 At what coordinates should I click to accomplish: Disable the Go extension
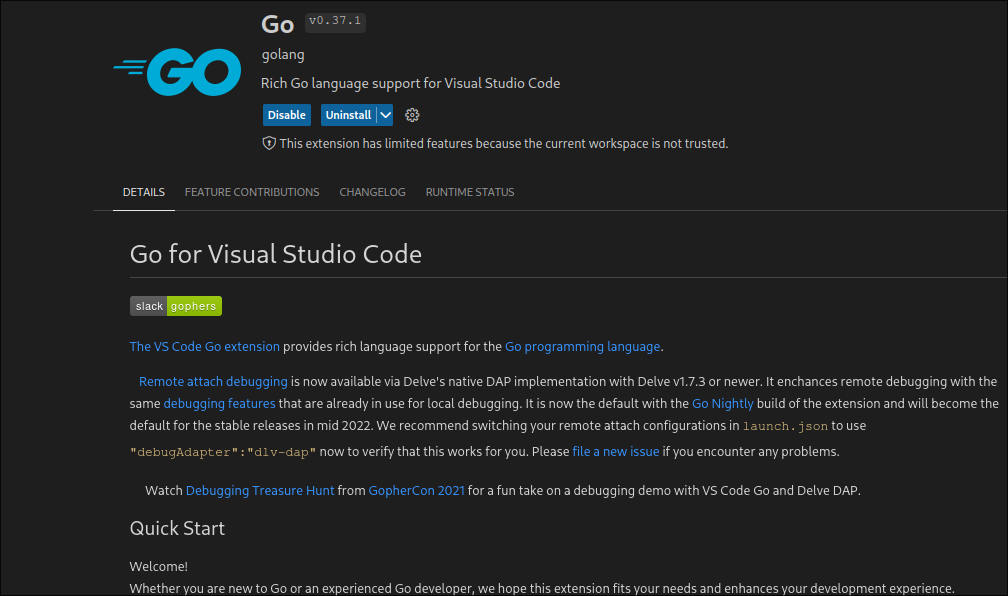(x=287, y=115)
